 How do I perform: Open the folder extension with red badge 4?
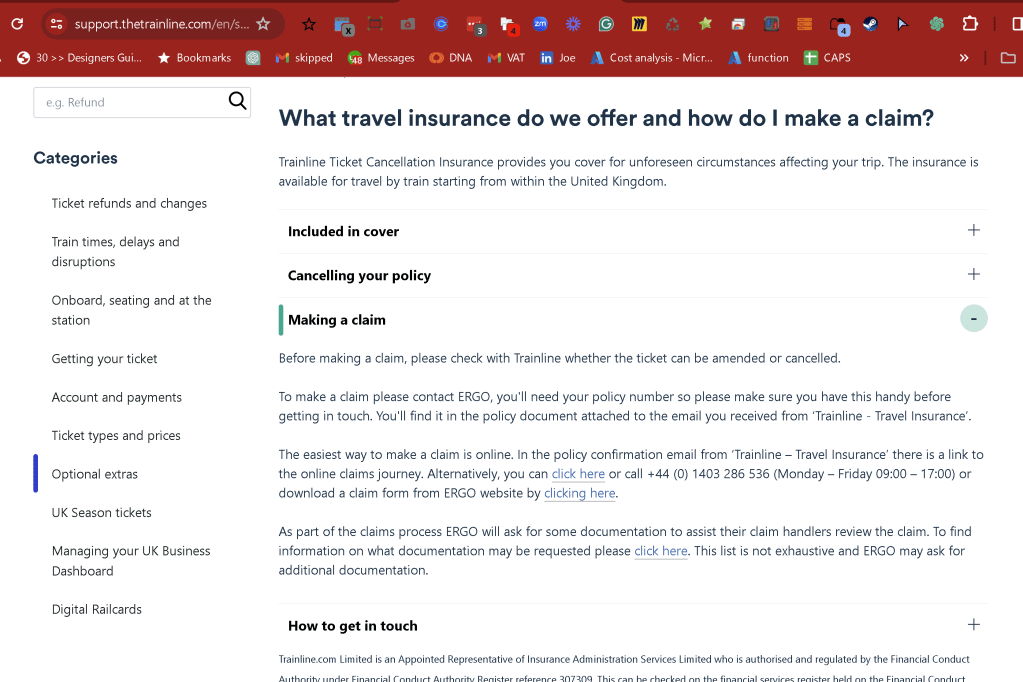pyautogui.click(x=508, y=25)
